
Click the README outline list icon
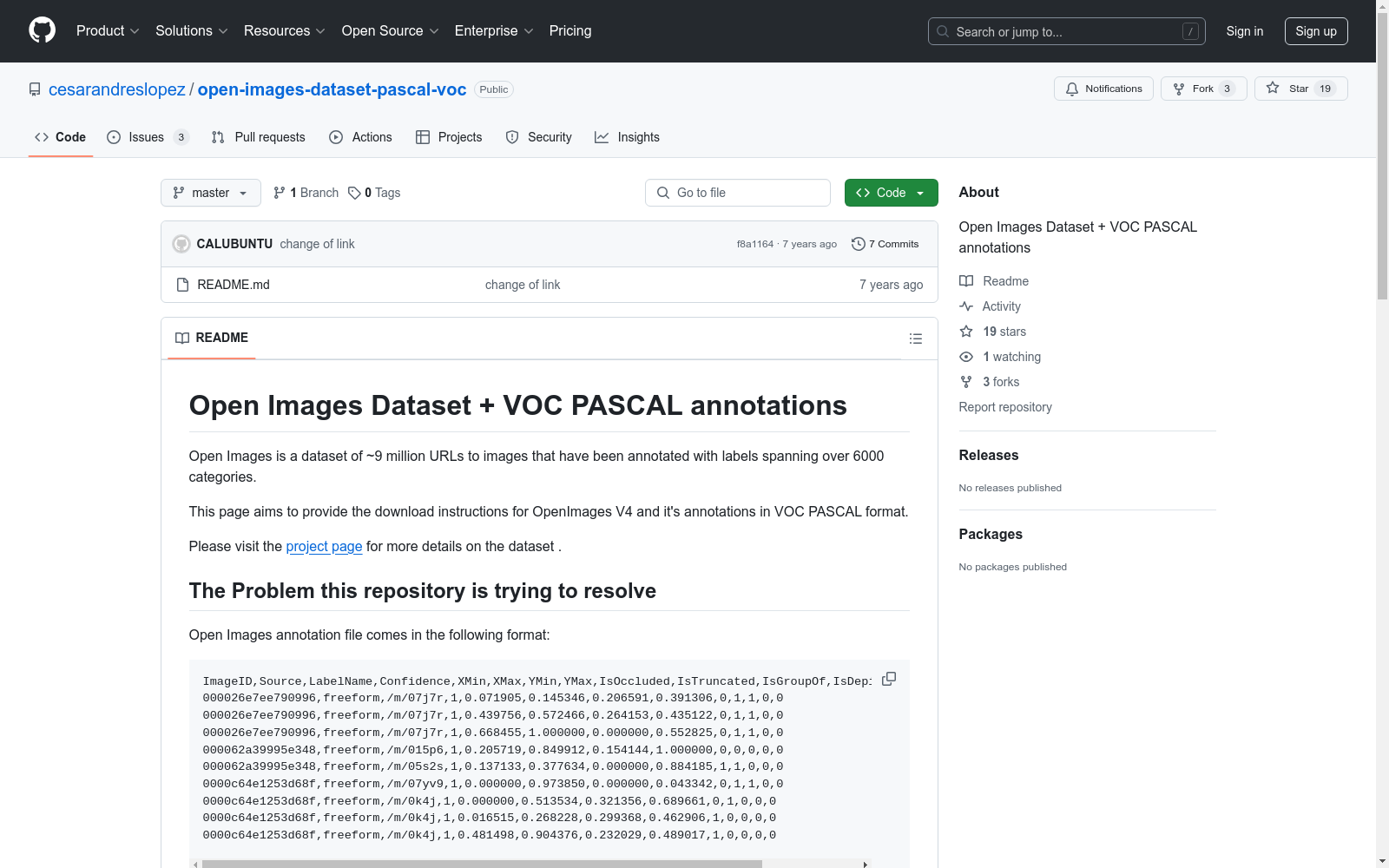click(915, 339)
